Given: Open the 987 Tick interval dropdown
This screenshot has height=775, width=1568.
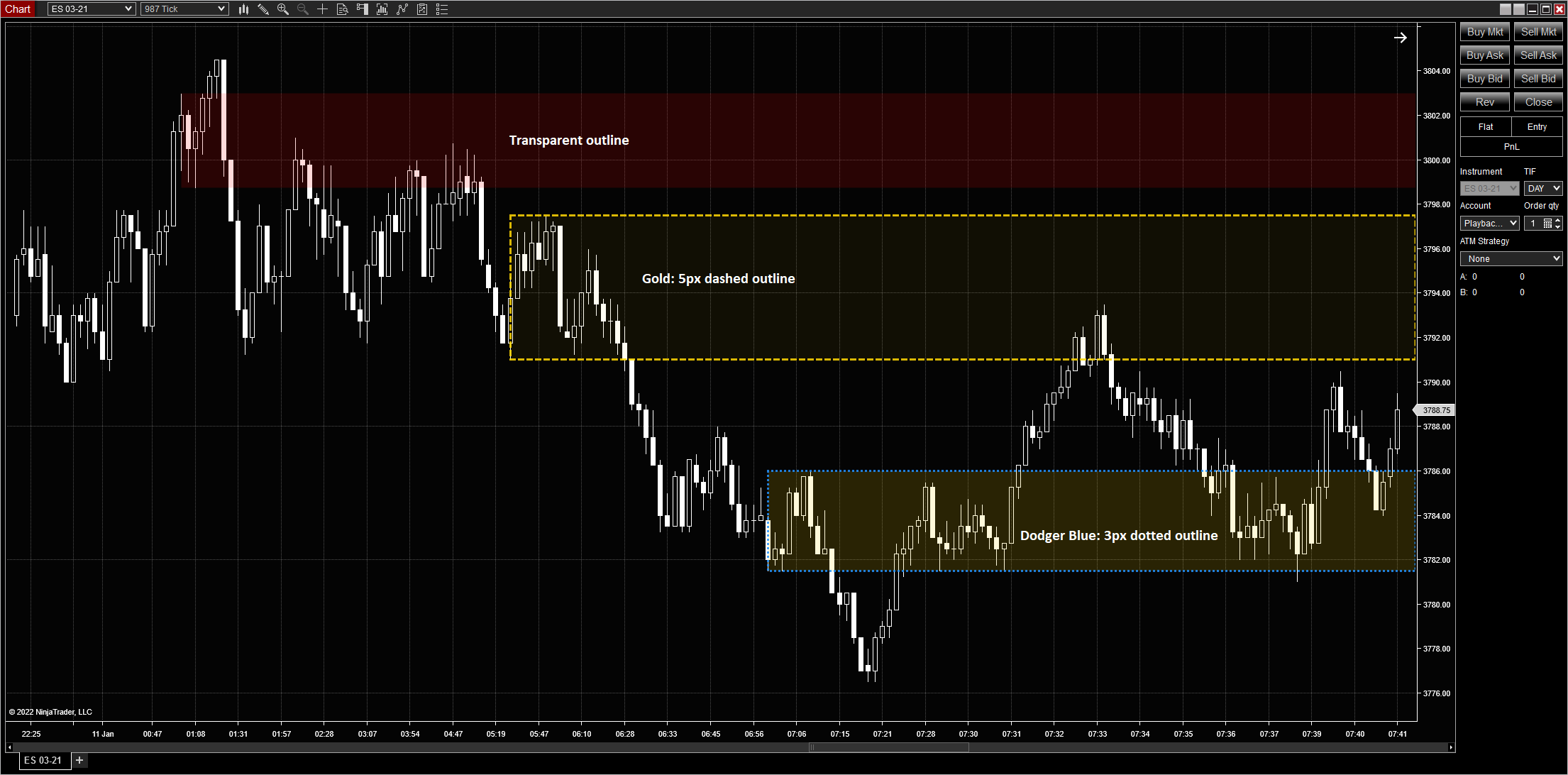Looking at the screenshot, I should coord(184,9).
